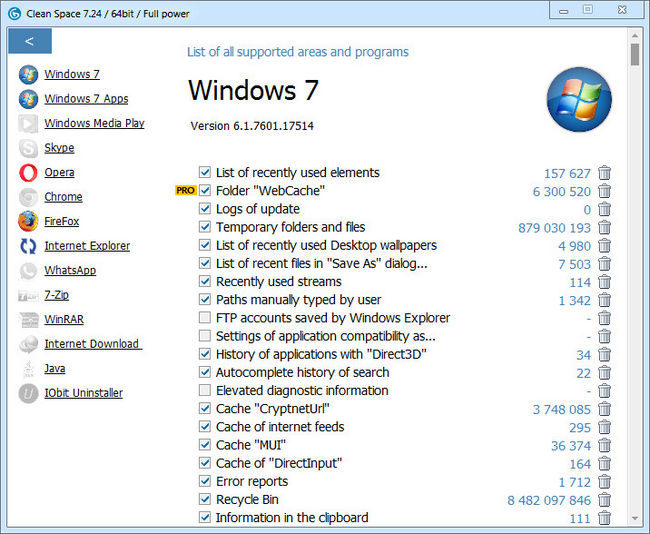Click the scrollbar down arrow

pyautogui.click(x=634, y=518)
